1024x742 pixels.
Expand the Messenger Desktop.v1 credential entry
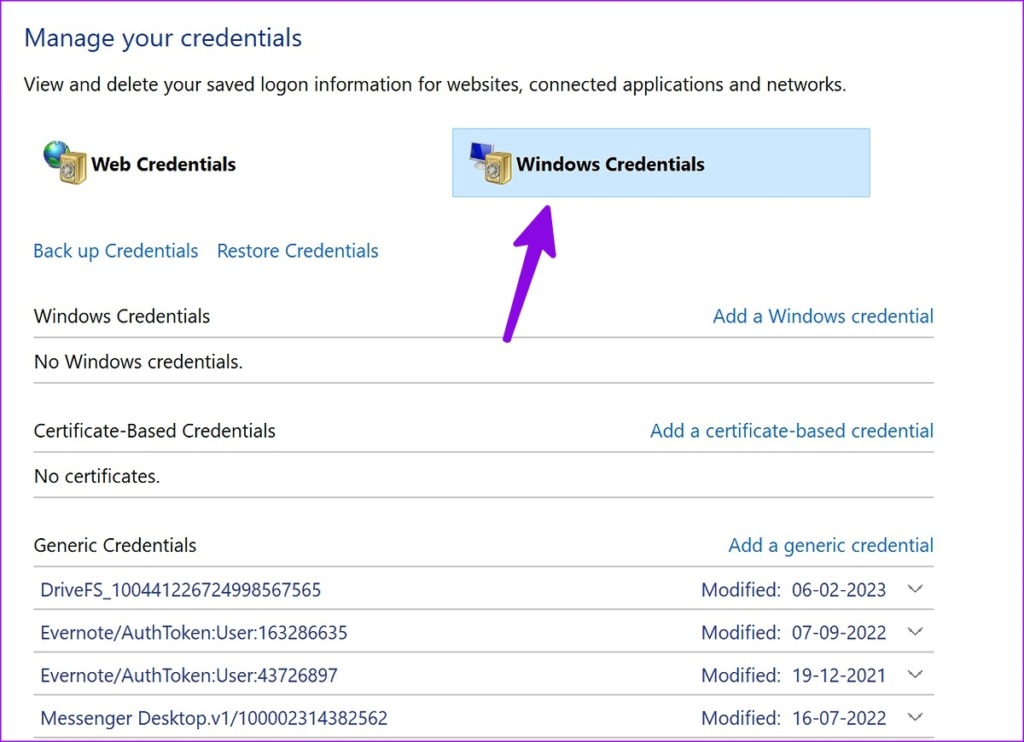915,718
